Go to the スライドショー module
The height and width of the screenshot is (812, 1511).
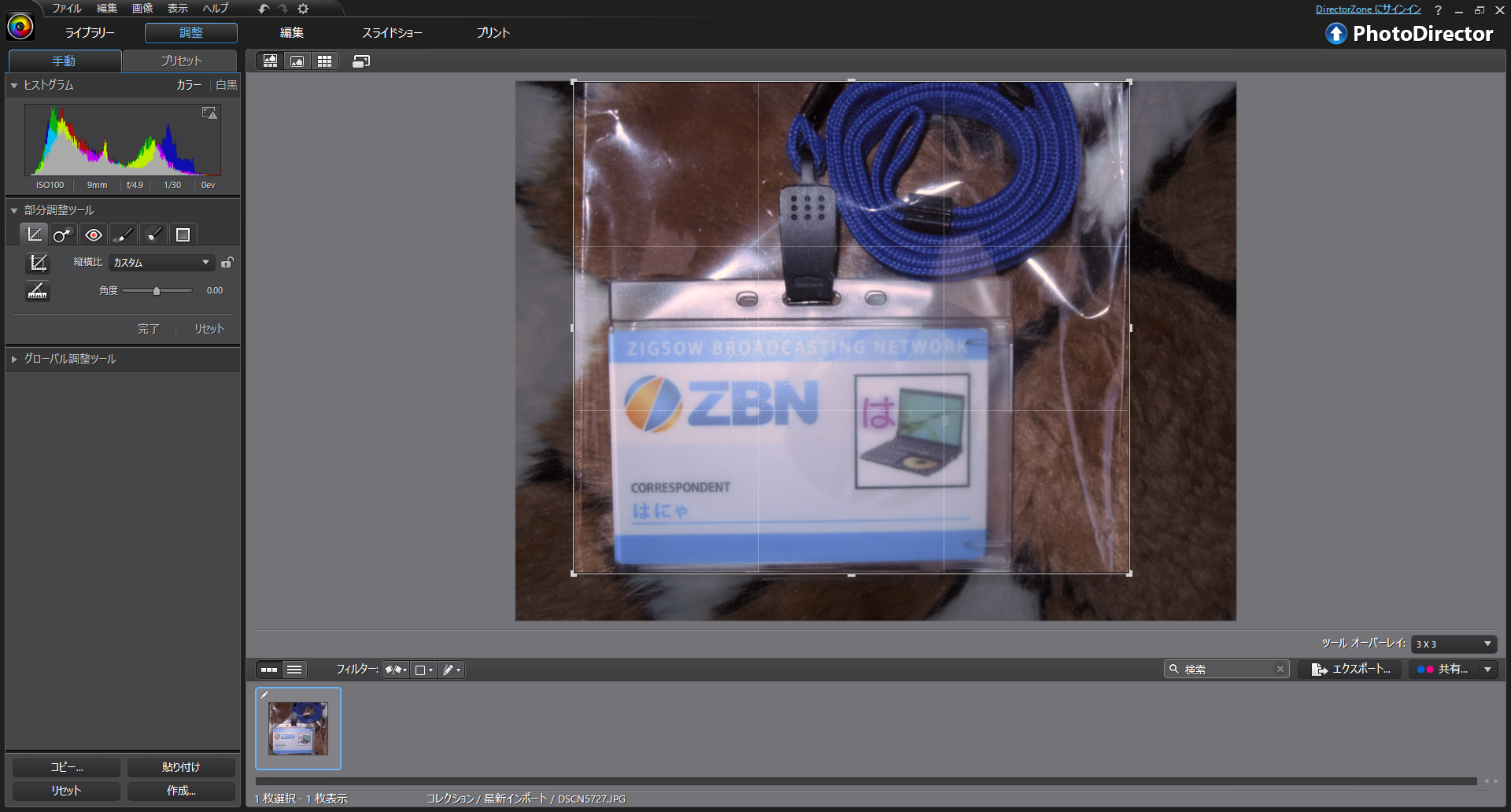pos(392,33)
